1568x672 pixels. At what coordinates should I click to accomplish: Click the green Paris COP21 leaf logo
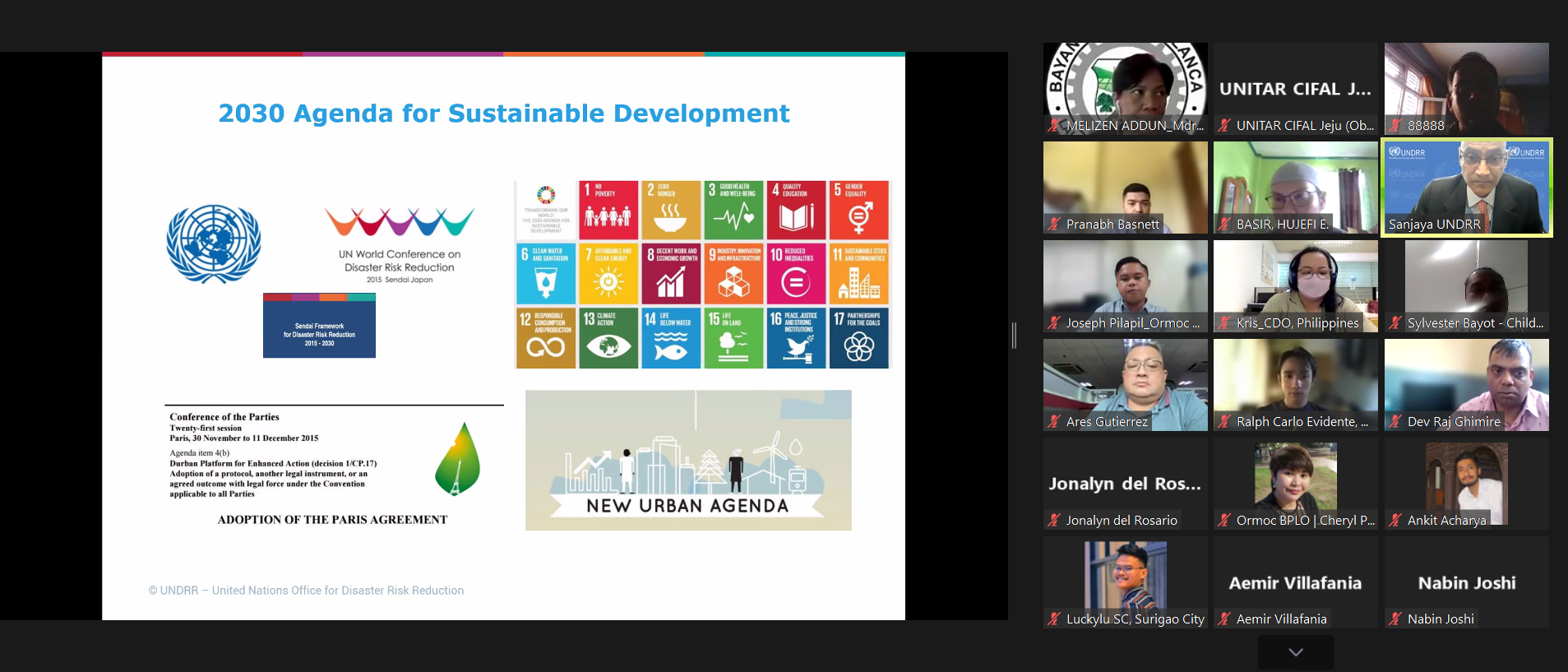pos(458,459)
